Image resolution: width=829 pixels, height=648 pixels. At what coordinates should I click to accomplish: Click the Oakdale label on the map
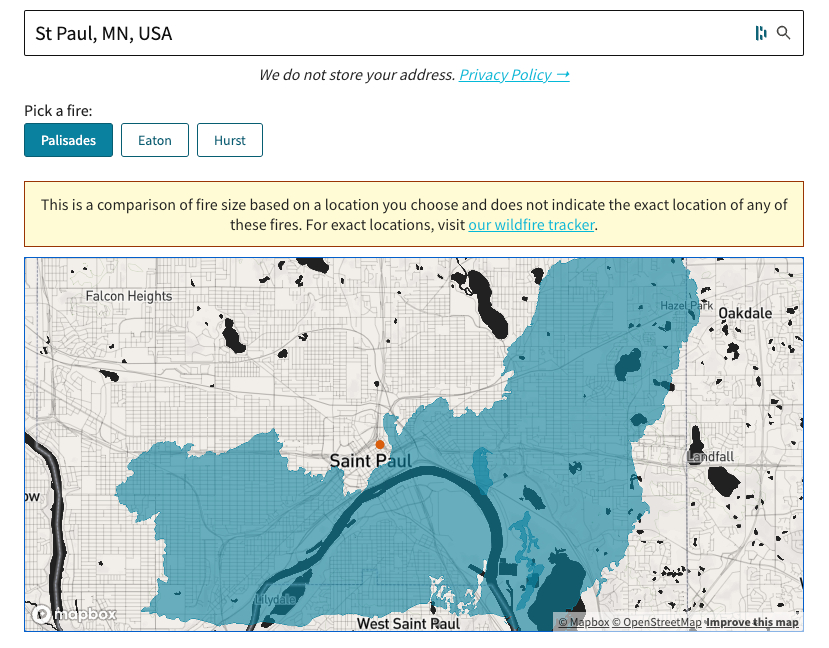pyautogui.click(x=745, y=313)
